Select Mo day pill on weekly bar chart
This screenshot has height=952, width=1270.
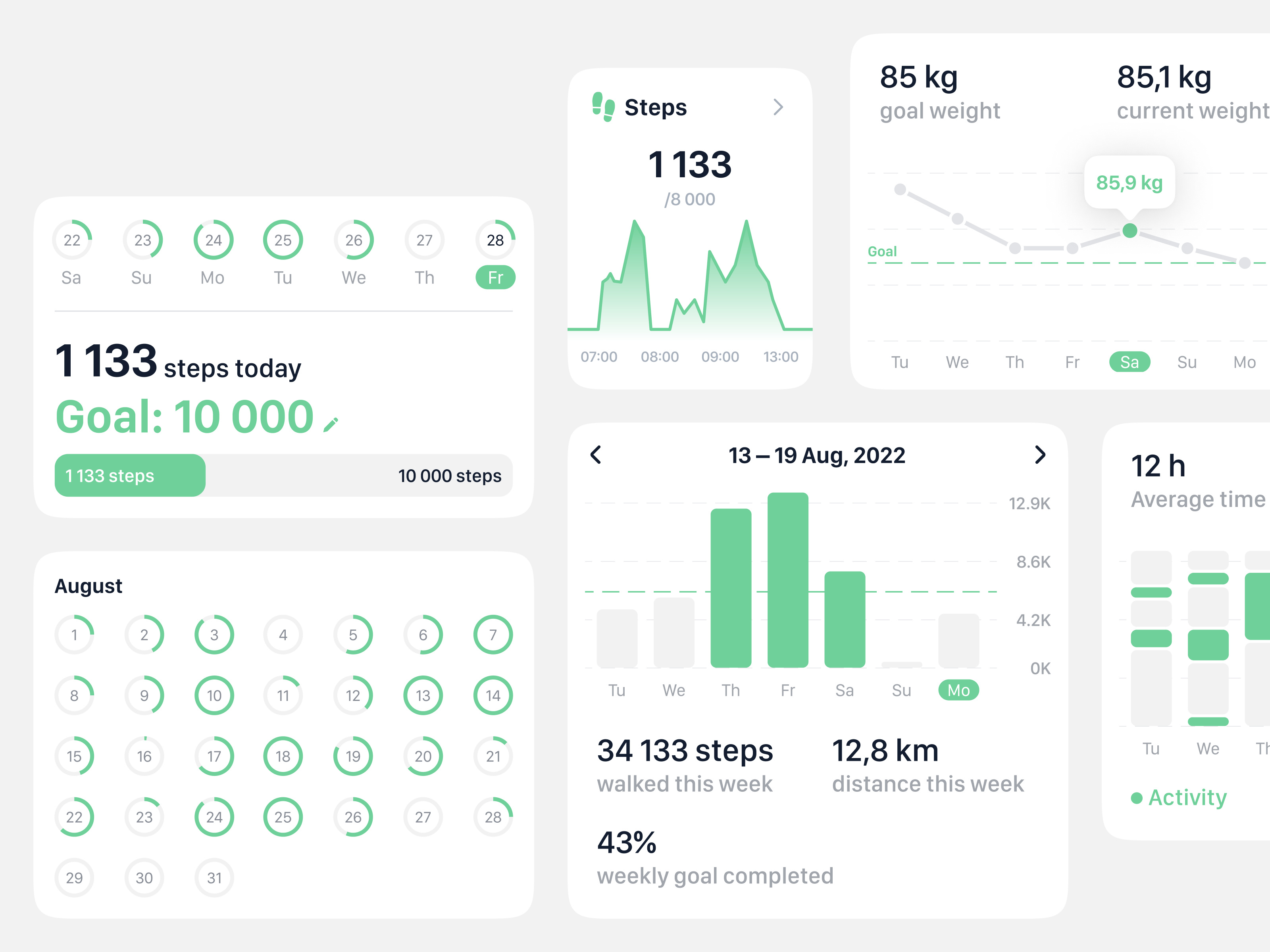pos(958,690)
